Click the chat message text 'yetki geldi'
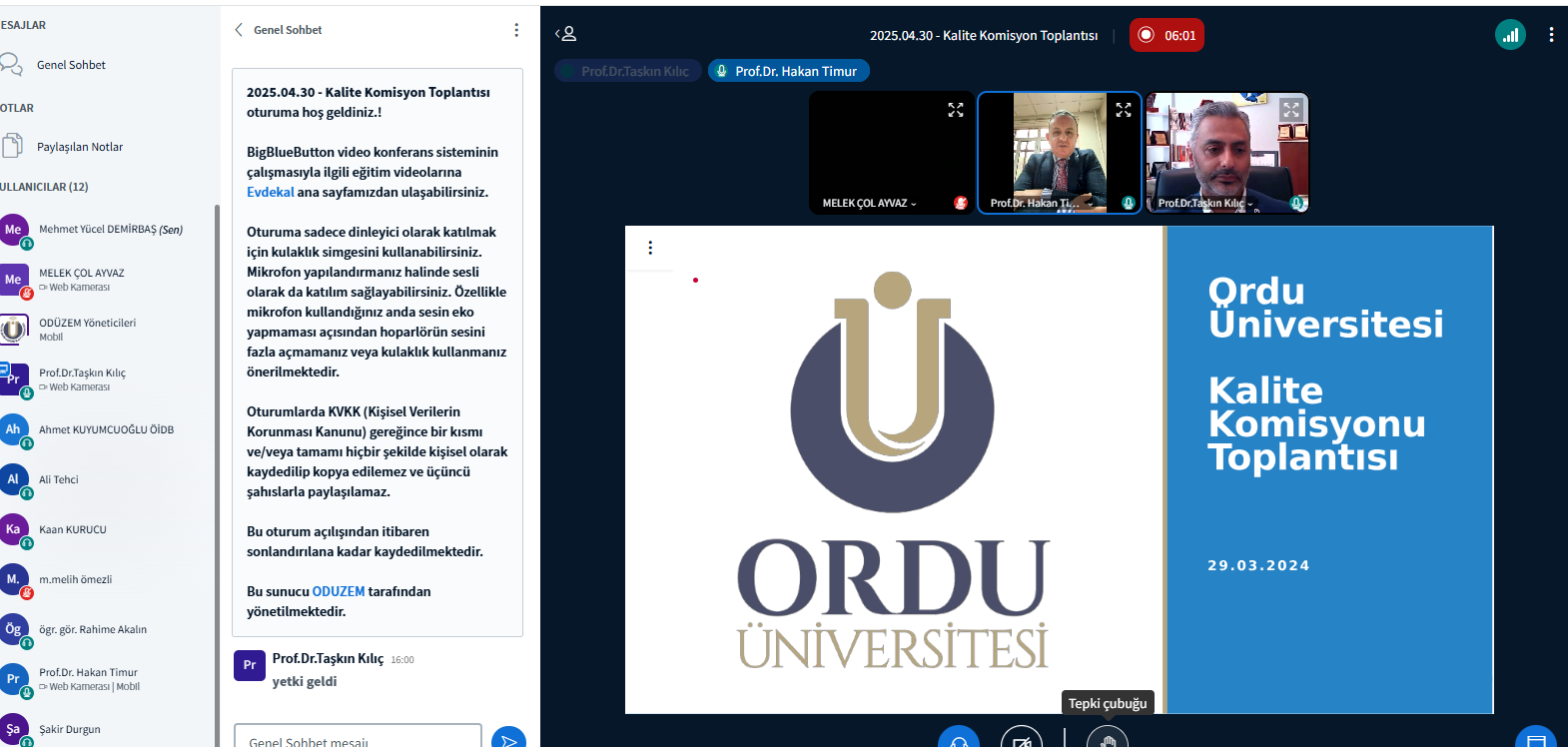 [305, 681]
